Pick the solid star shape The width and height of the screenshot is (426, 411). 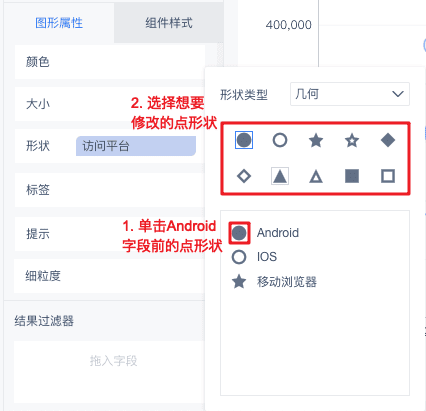coord(316,140)
